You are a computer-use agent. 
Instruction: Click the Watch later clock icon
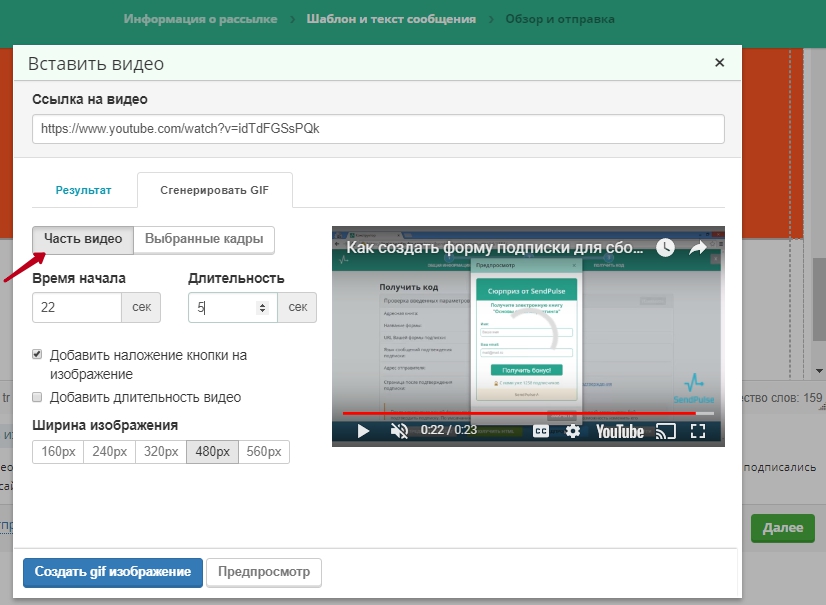pos(665,248)
